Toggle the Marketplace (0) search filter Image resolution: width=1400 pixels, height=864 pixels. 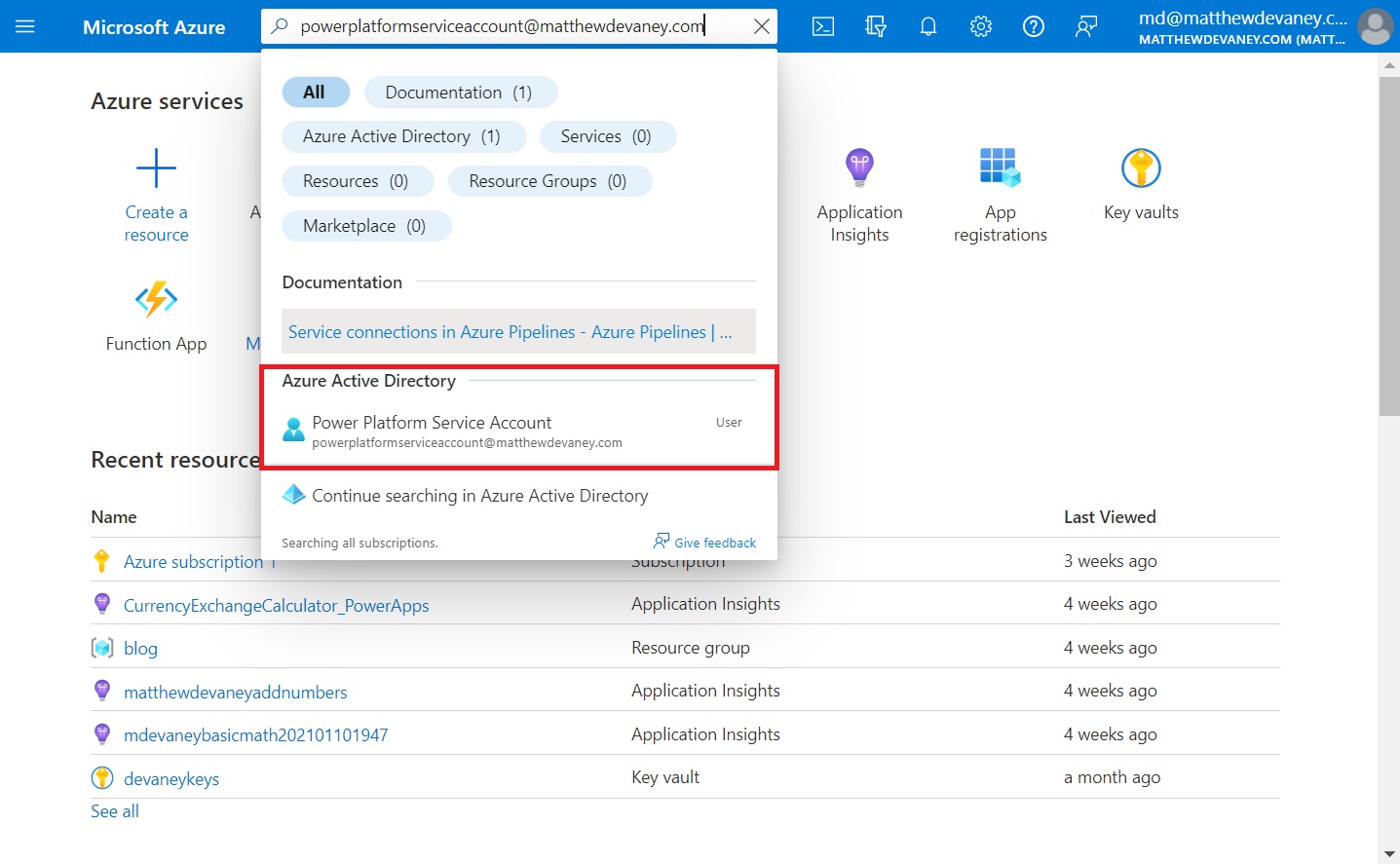[x=366, y=225]
